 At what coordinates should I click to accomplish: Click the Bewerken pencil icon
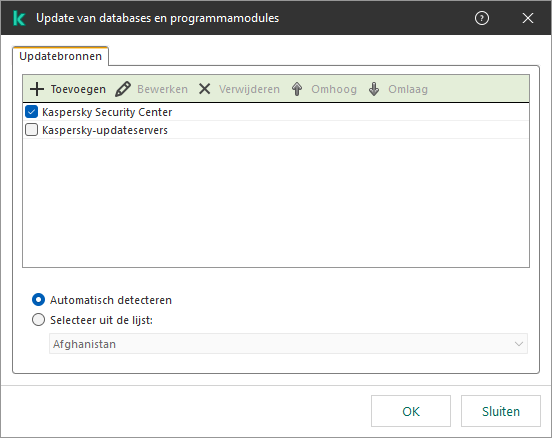pyautogui.click(x=123, y=89)
